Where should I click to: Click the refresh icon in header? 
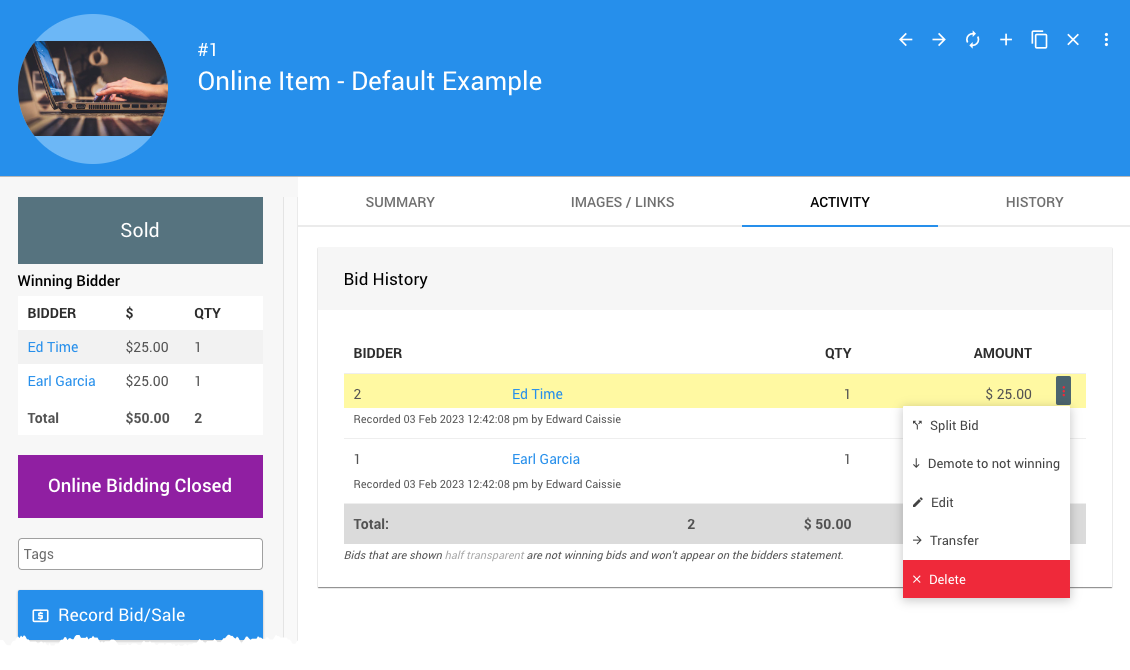click(x=972, y=40)
